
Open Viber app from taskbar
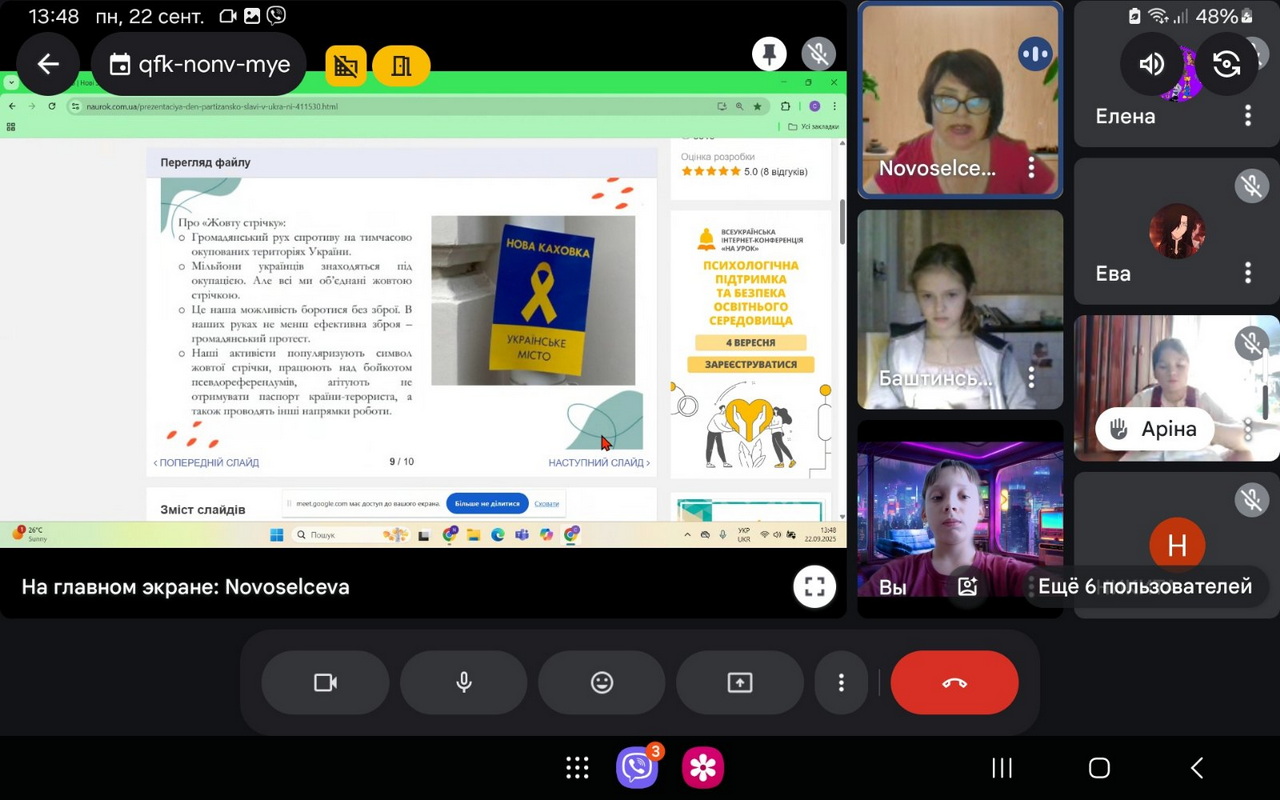coord(637,767)
